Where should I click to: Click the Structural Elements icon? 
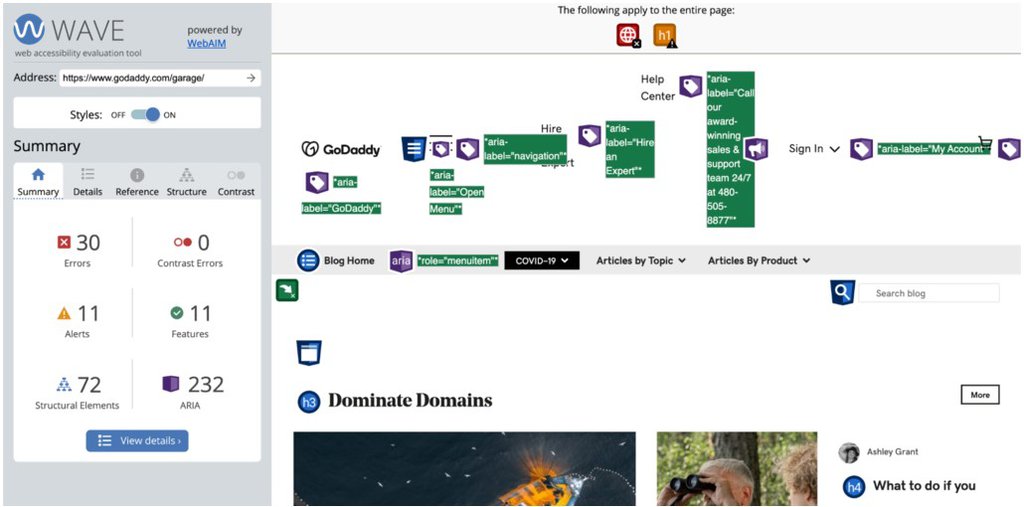coord(63,384)
